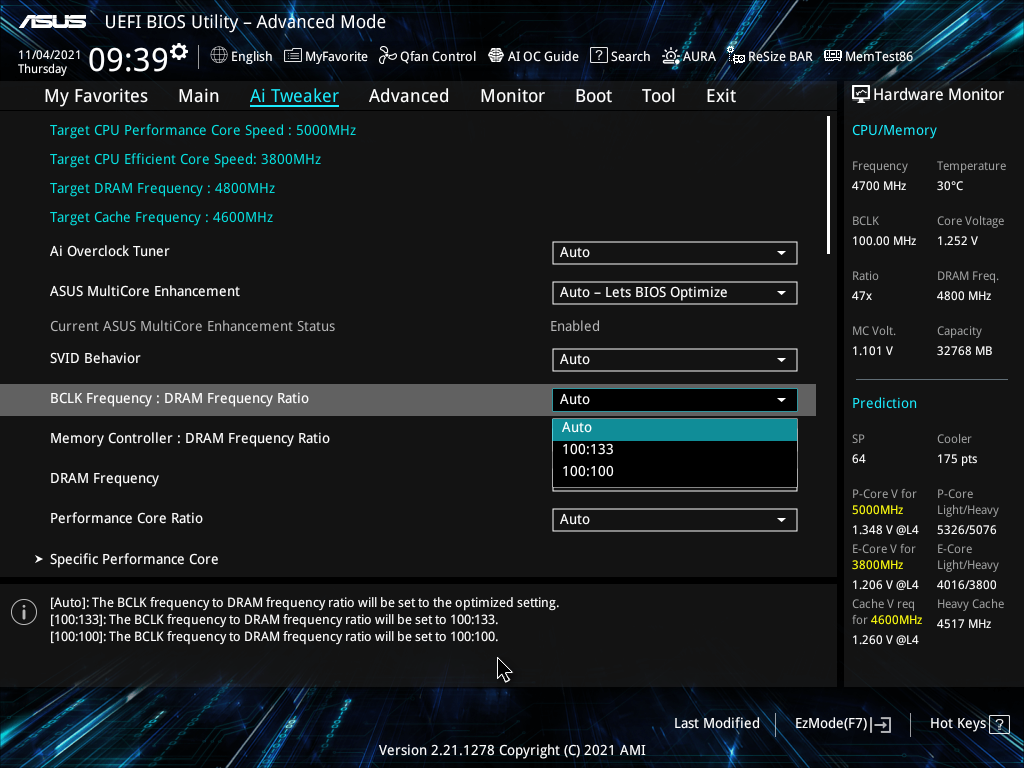This screenshot has width=1024, height=768.
Task: Select Auto option in open list
Action: click(675, 428)
